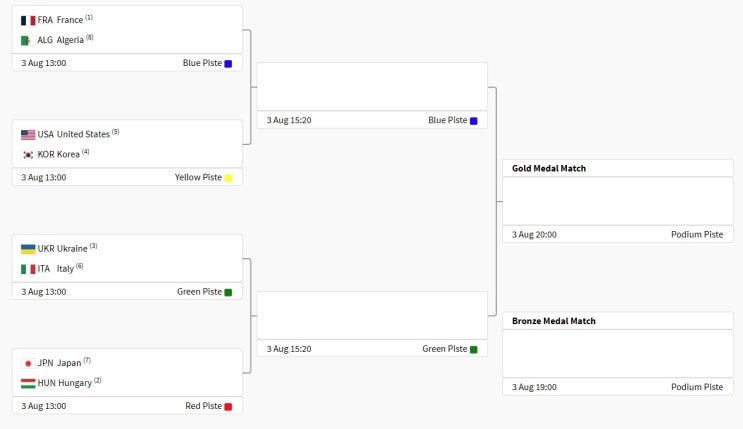The image size is (743, 429).
Task: Click the Ukraine flag icon
Action: click(x=28, y=249)
